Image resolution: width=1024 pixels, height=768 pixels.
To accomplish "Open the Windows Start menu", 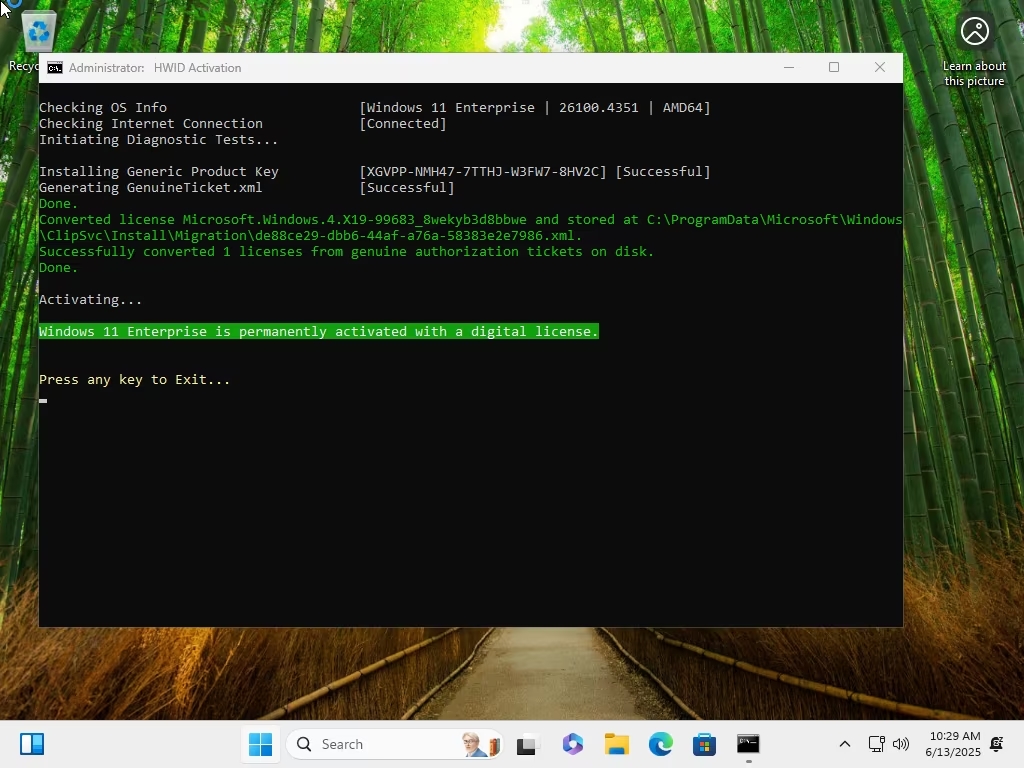I will coord(260,744).
